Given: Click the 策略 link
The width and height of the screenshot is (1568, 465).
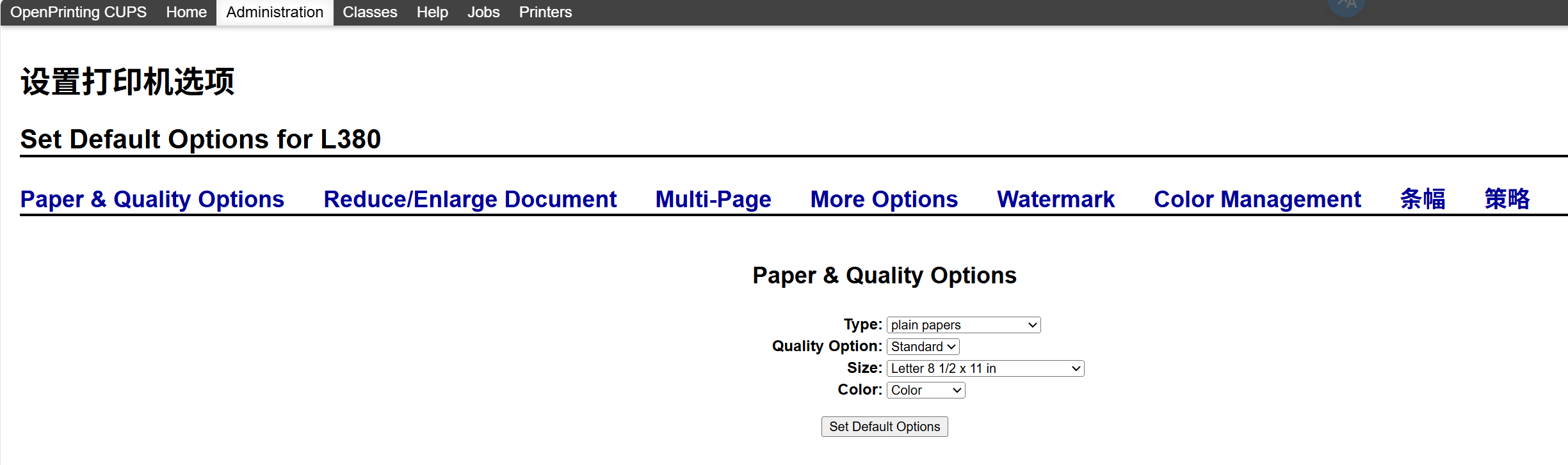Looking at the screenshot, I should pos(1507,199).
